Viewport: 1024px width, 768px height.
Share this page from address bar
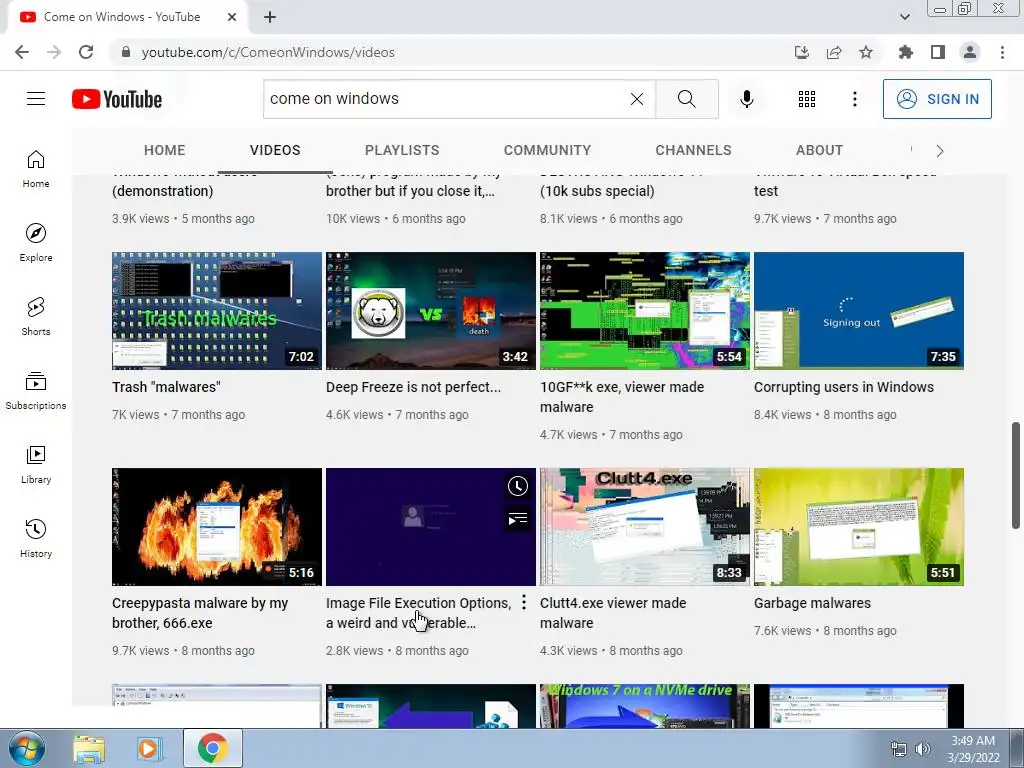834,52
